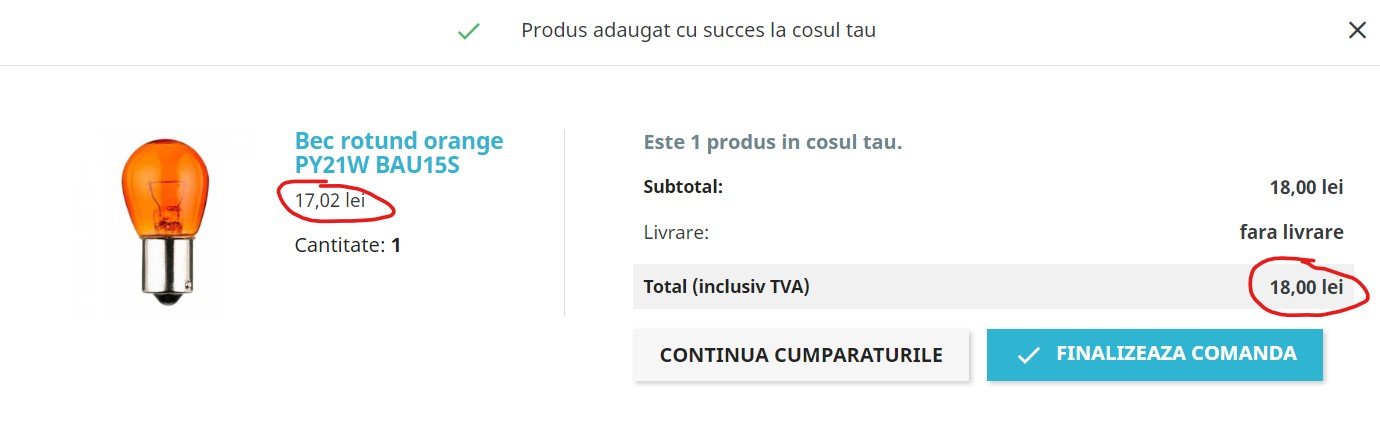The height and width of the screenshot is (440, 1380).
Task: Click the Livrare label
Action: 676,233
